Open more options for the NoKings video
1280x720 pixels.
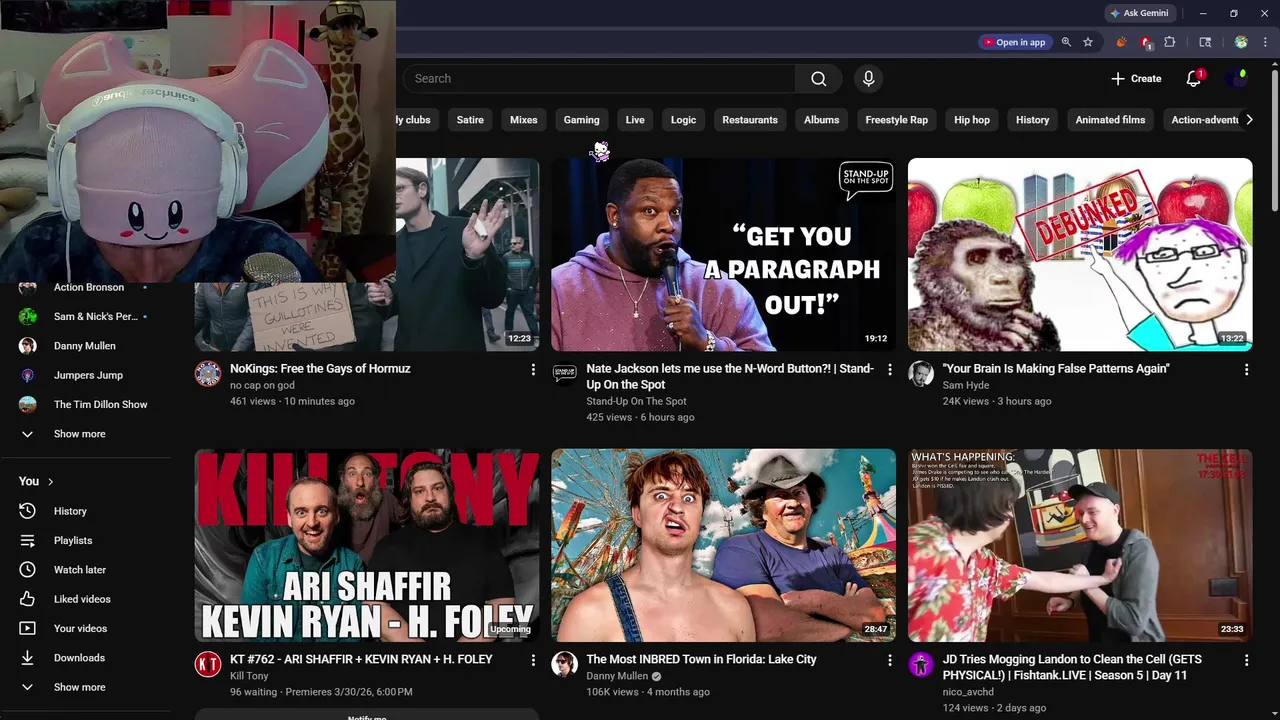533,370
